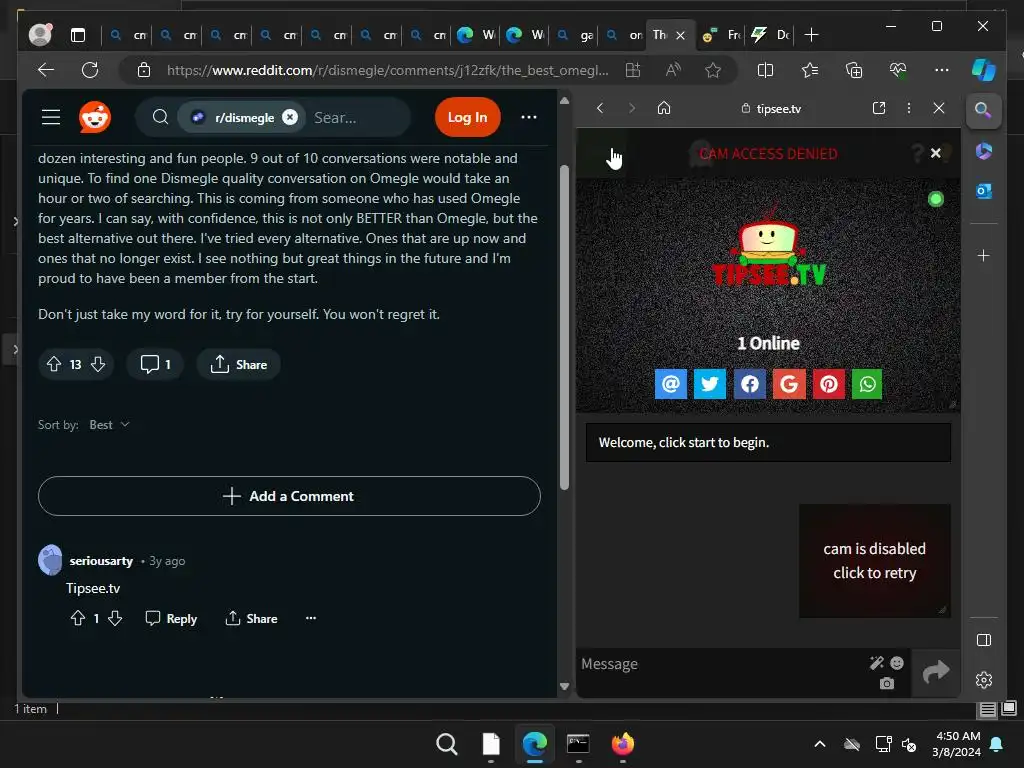Open Windows taskbar search

point(447,744)
